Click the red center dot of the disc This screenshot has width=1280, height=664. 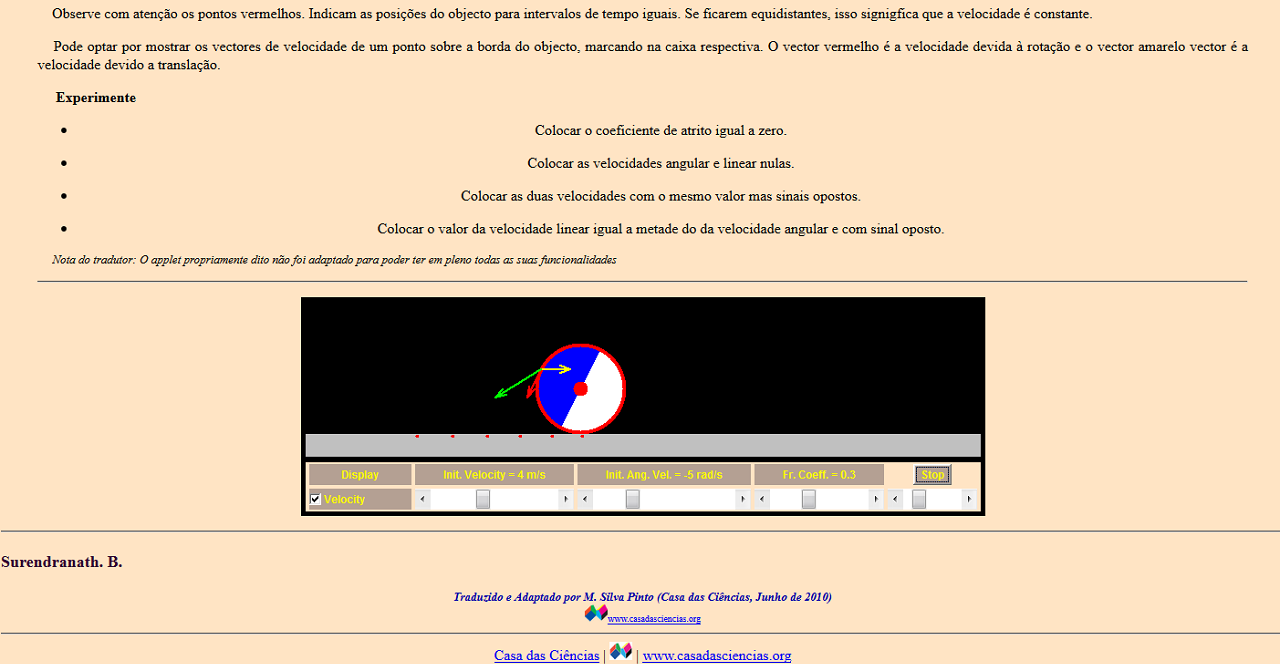(581, 388)
